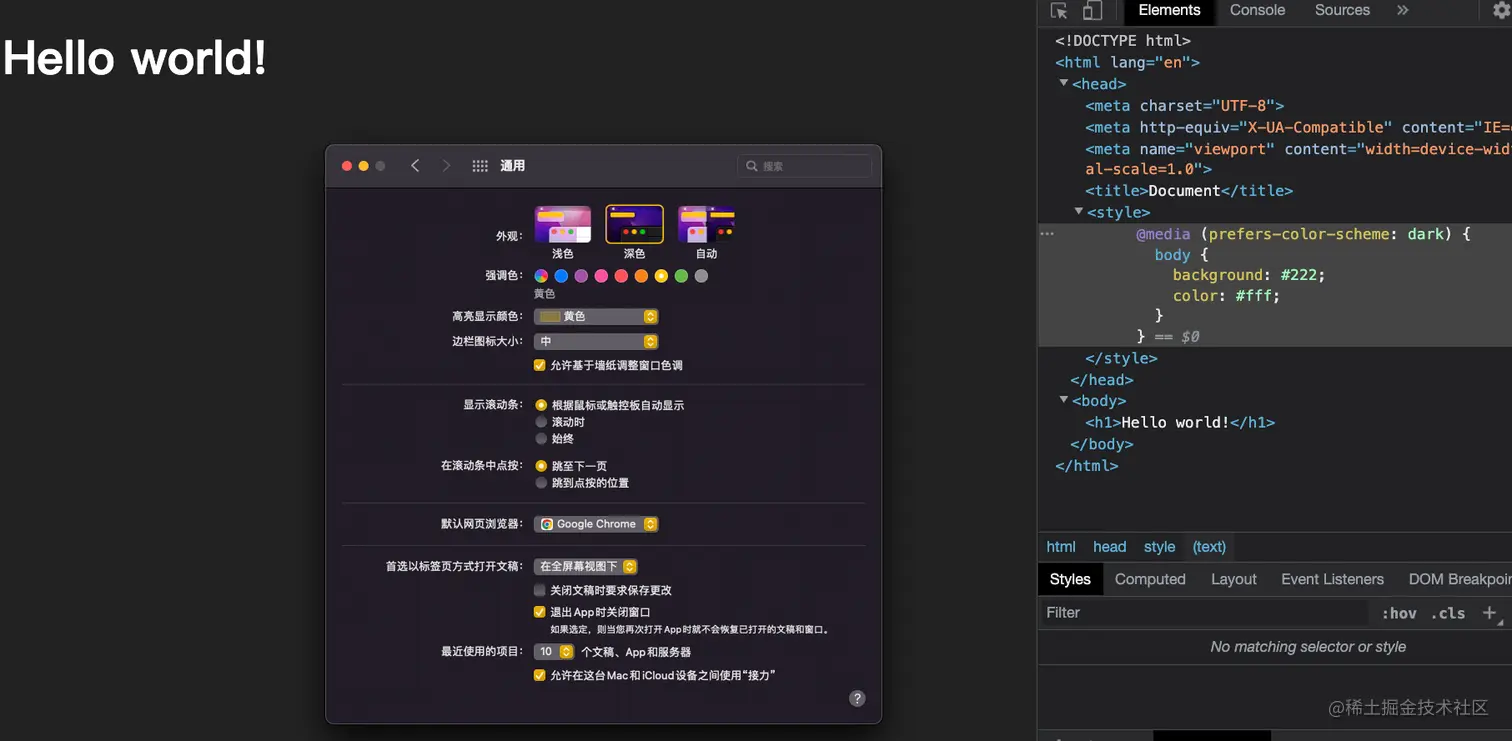Viewport: 1512px width, 741px height.
Task: Click the ellipsis beside the @media line
Action: 1047,233
